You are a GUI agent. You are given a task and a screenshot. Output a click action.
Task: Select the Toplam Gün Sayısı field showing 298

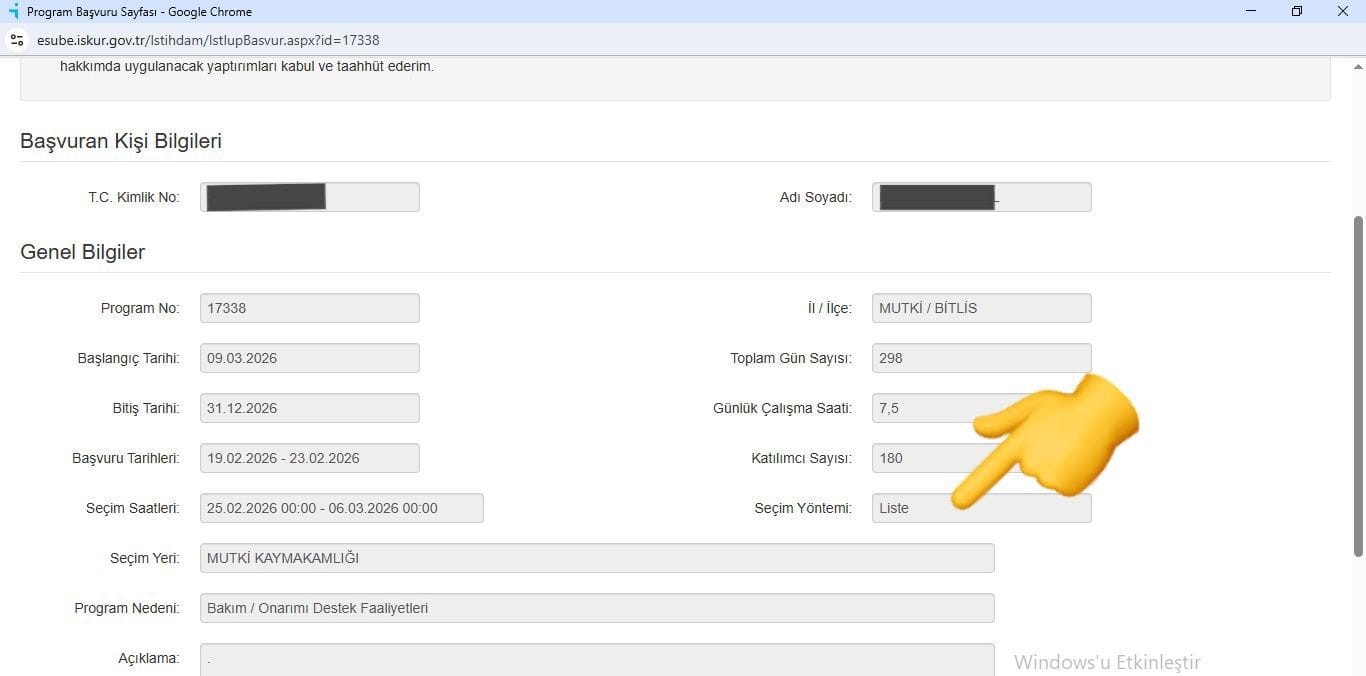pyautogui.click(x=981, y=358)
